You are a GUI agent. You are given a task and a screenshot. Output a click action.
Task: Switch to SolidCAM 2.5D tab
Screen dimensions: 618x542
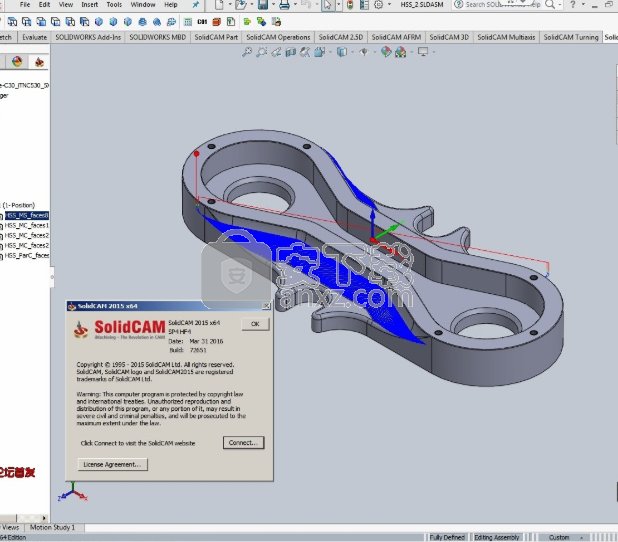(341, 37)
